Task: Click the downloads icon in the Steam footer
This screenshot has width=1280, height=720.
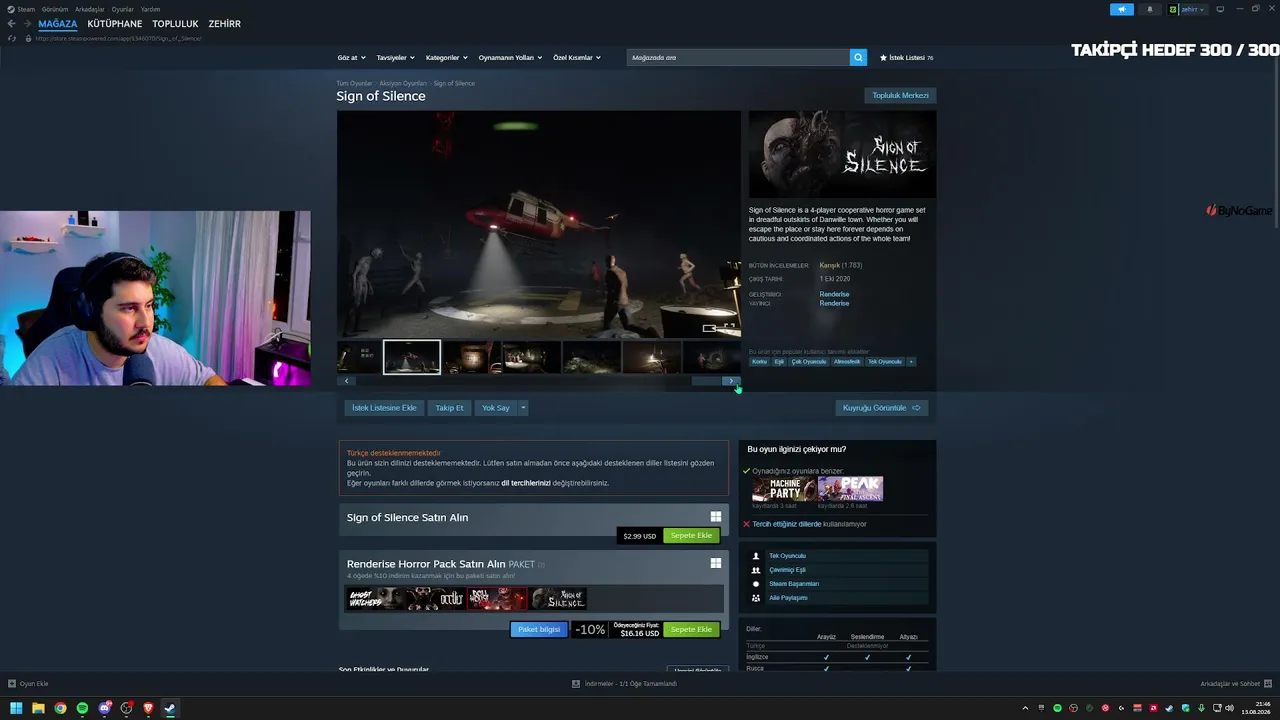Action: (576, 684)
